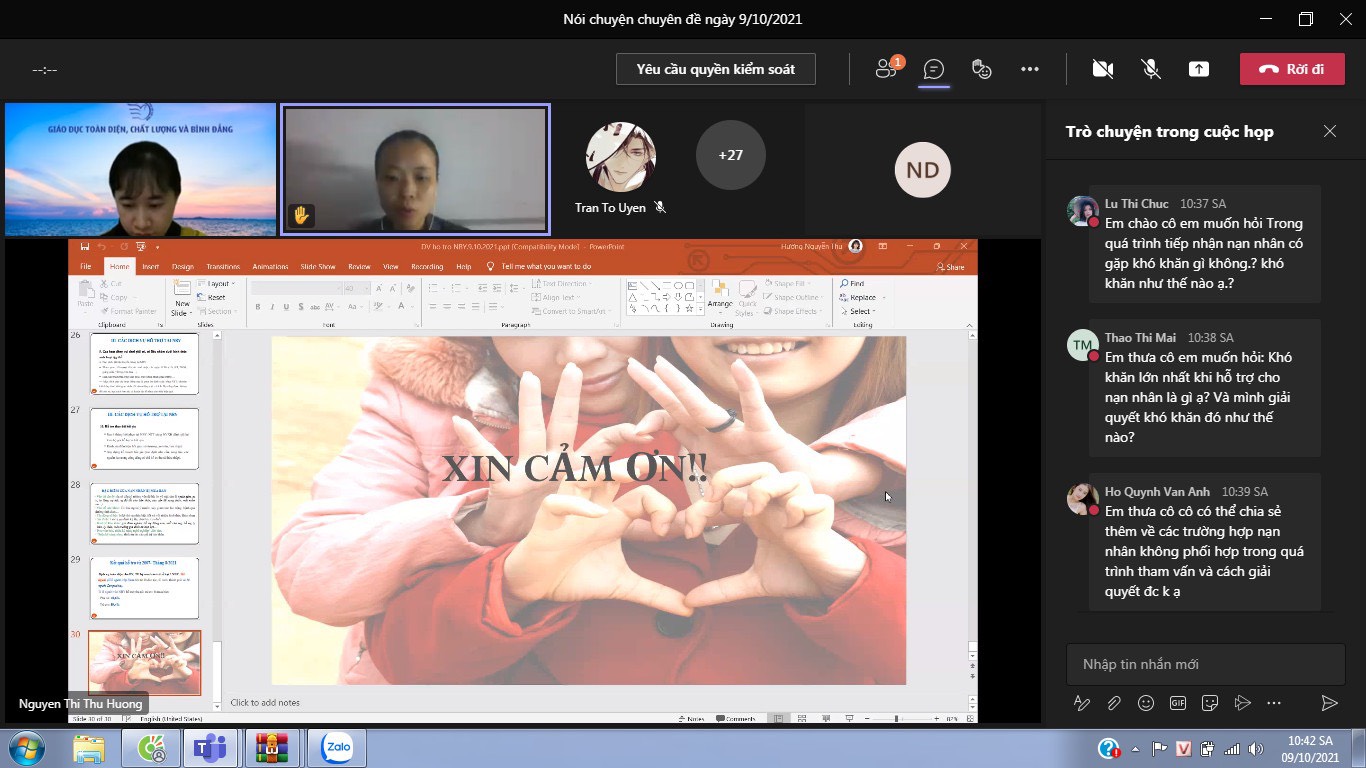Select slide 30 XIN CẢM ƠN thumbnail
1366x768 pixels.
click(145, 662)
